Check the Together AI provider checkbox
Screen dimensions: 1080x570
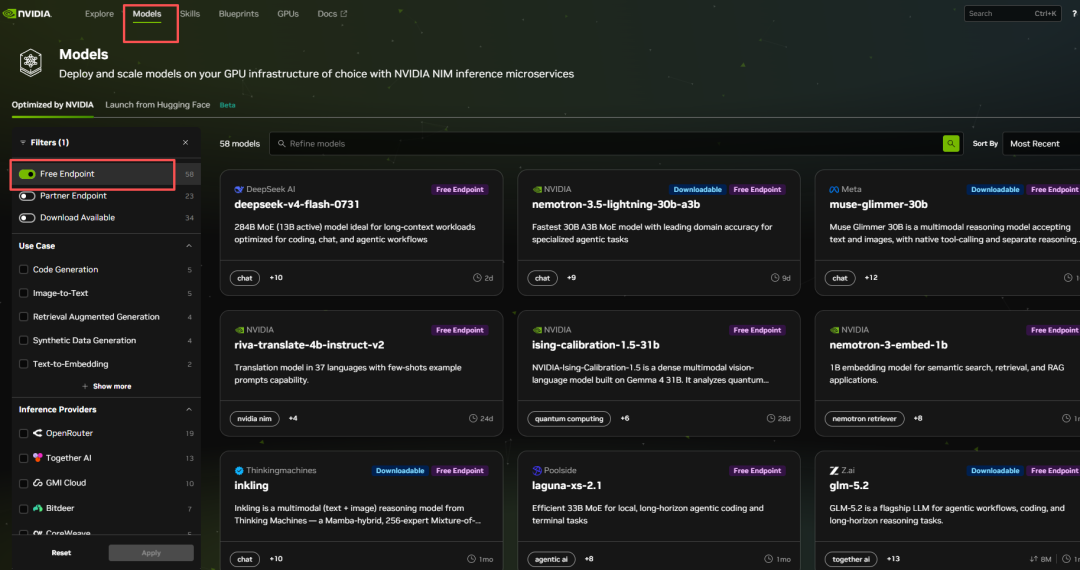click(23, 458)
